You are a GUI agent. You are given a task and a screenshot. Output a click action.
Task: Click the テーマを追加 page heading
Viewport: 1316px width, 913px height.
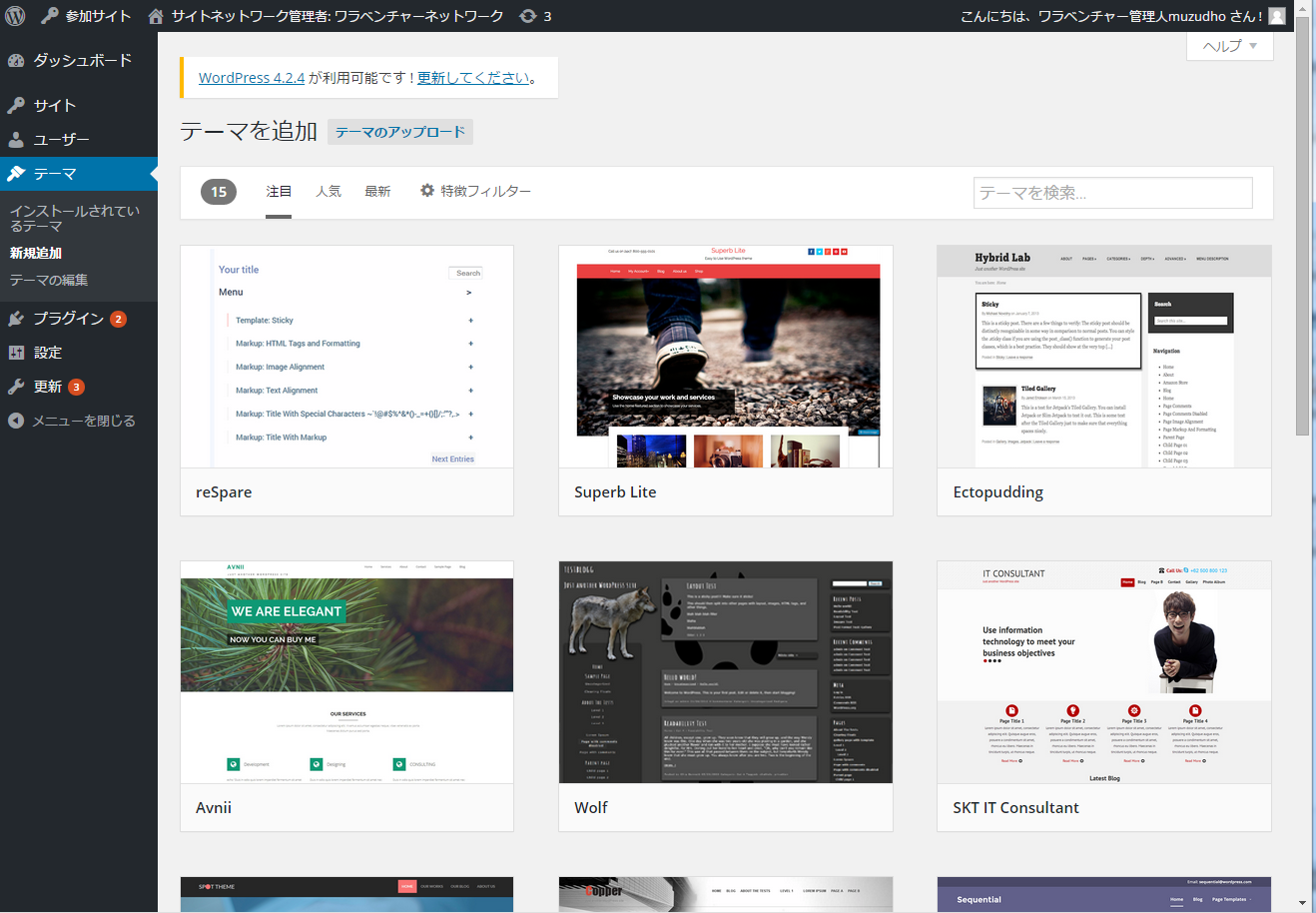(x=249, y=132)
